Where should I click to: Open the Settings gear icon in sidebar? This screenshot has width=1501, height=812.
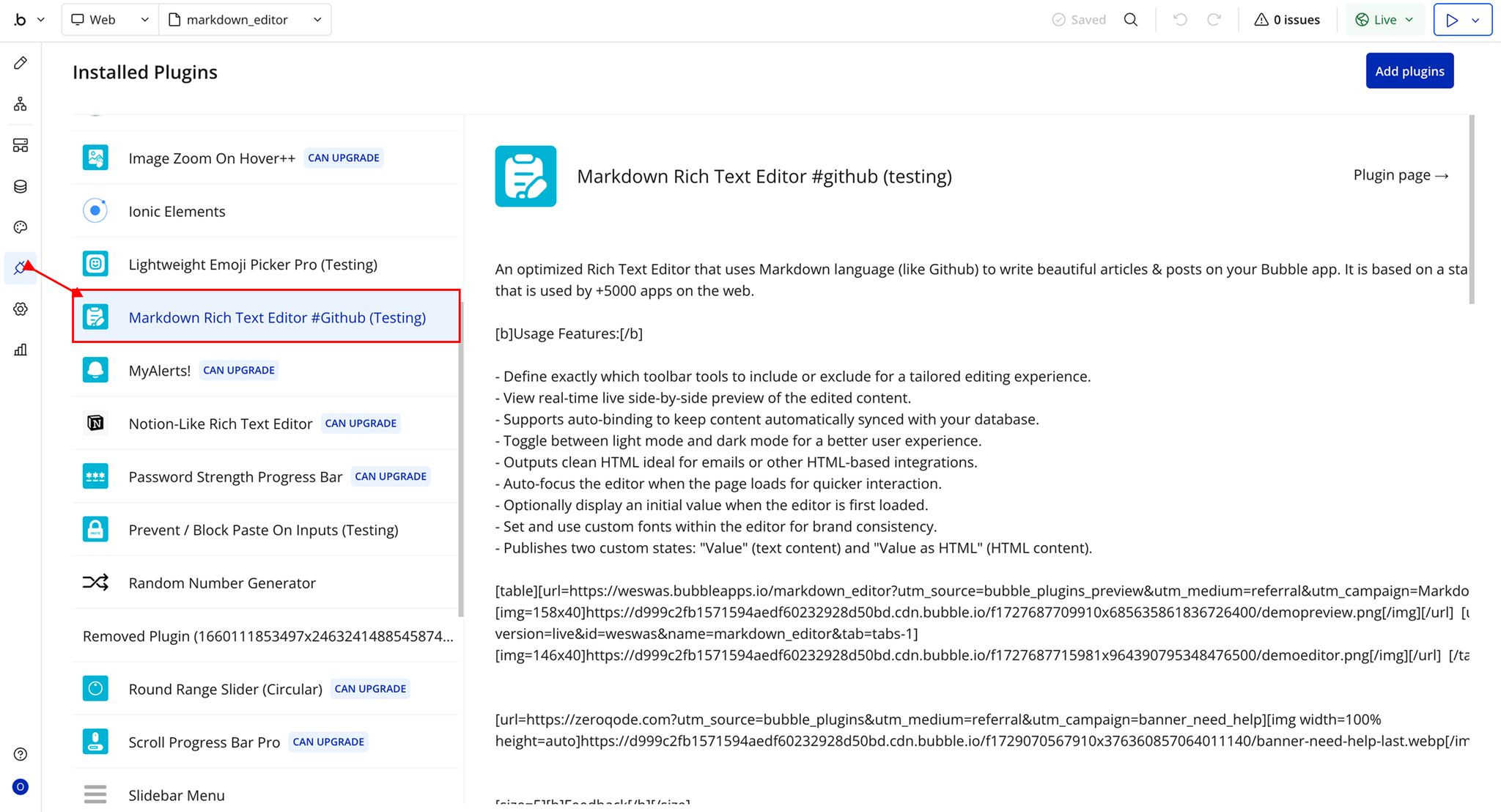pos(21,309)
